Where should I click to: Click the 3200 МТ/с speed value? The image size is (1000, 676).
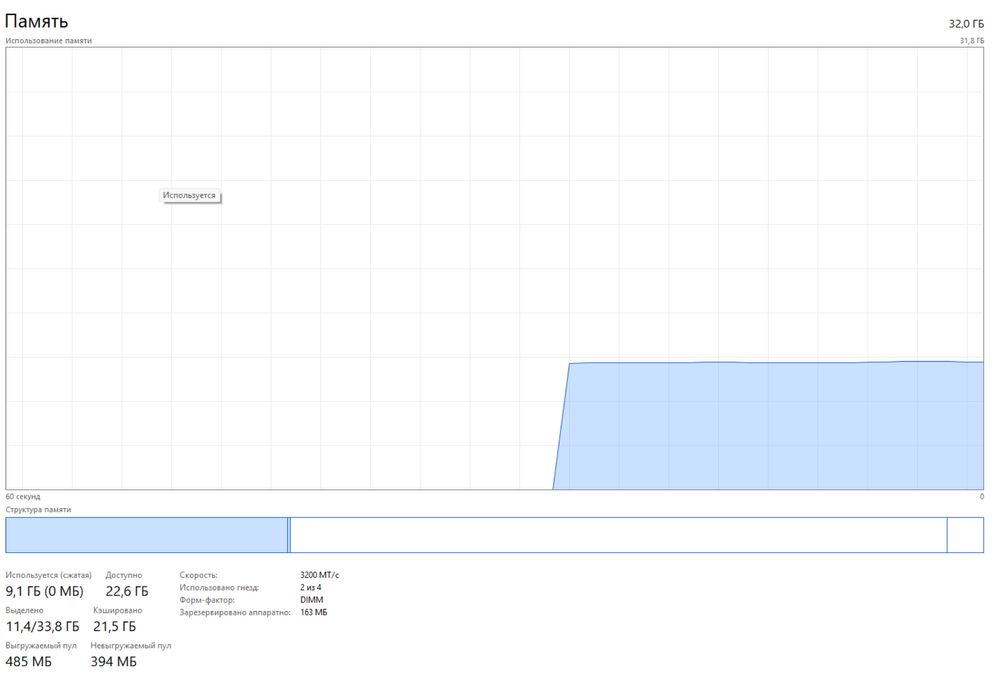[x=320, y=575]
